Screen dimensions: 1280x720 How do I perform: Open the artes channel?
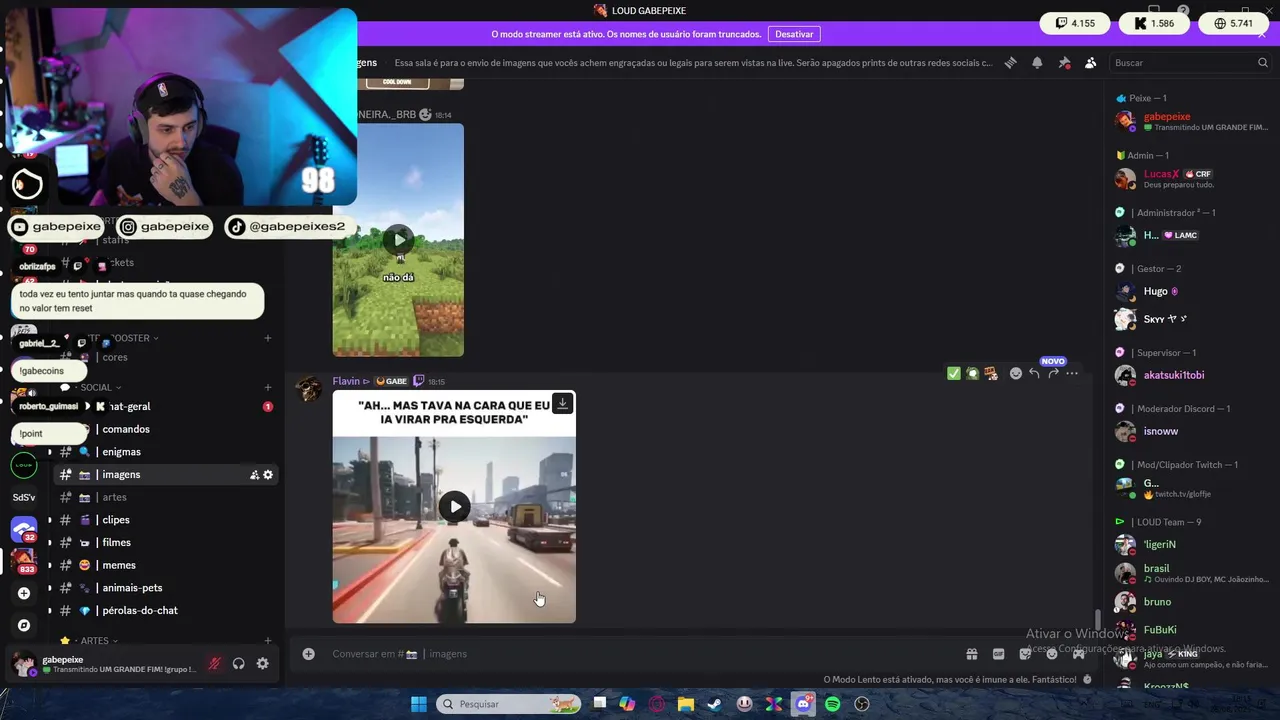coord(164,497)
